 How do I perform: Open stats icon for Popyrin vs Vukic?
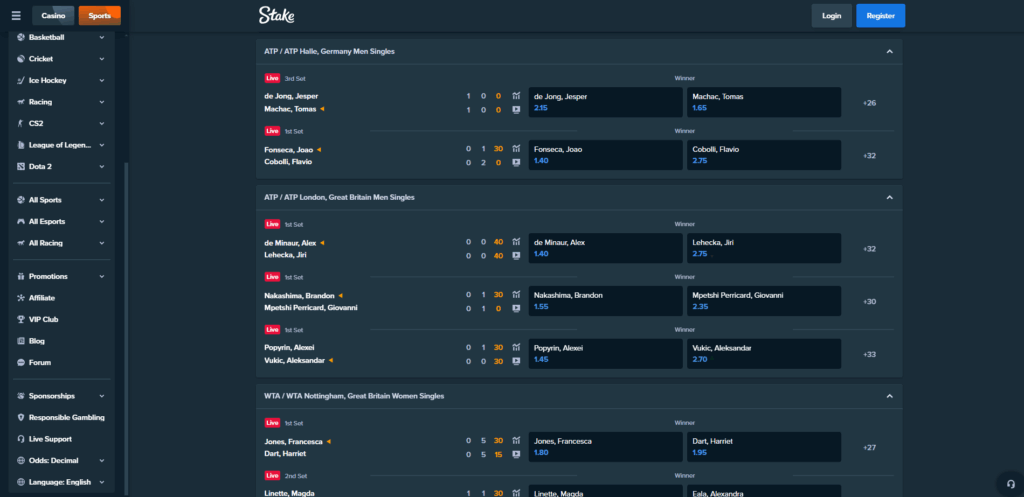point(516,347)
